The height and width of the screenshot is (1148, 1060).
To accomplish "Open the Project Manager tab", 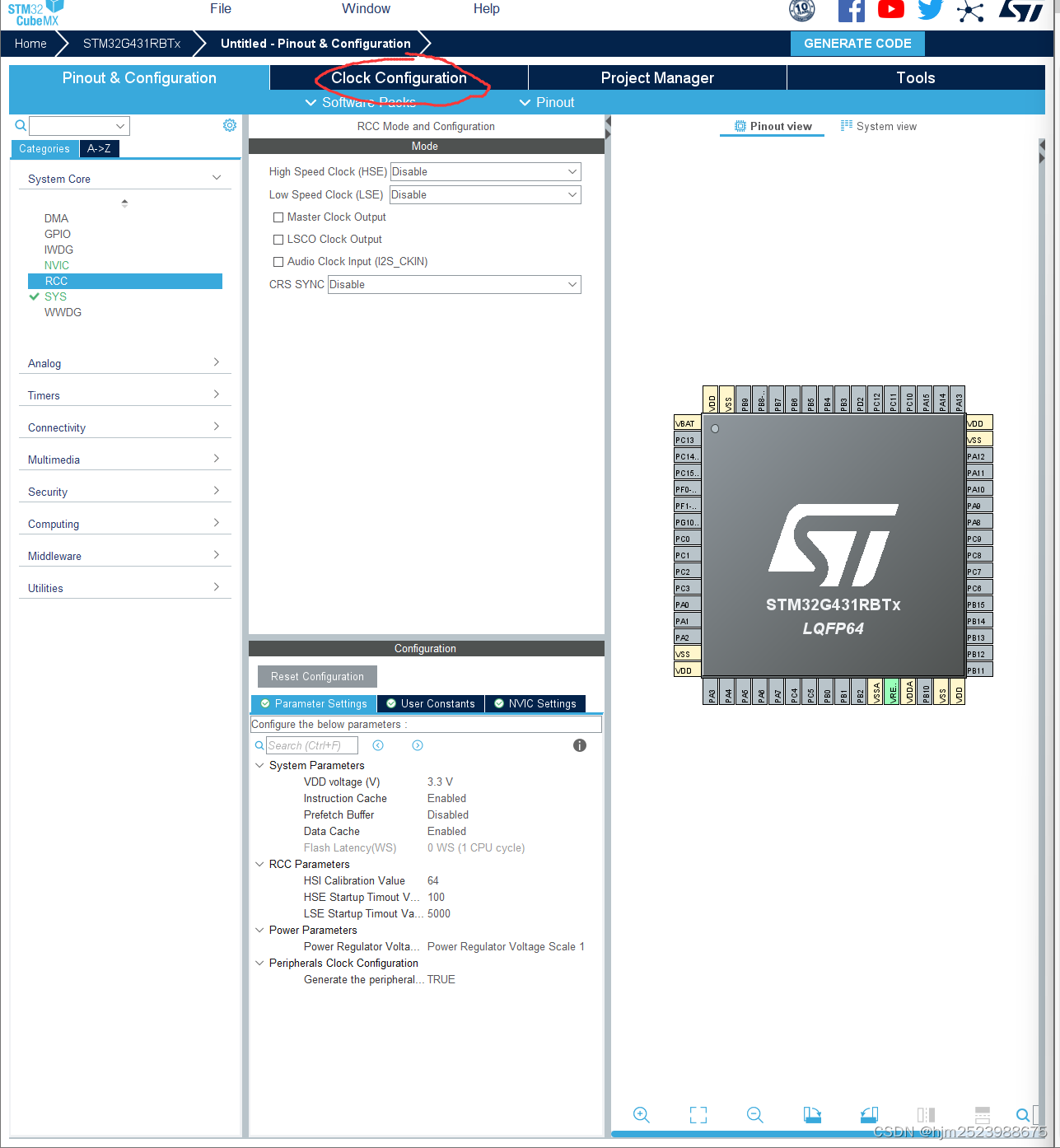I will pos(657,77).
